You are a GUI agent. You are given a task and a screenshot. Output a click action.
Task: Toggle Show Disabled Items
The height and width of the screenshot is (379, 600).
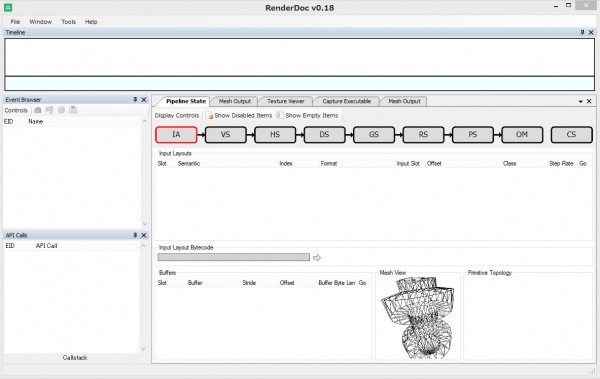tap(239, 115)
